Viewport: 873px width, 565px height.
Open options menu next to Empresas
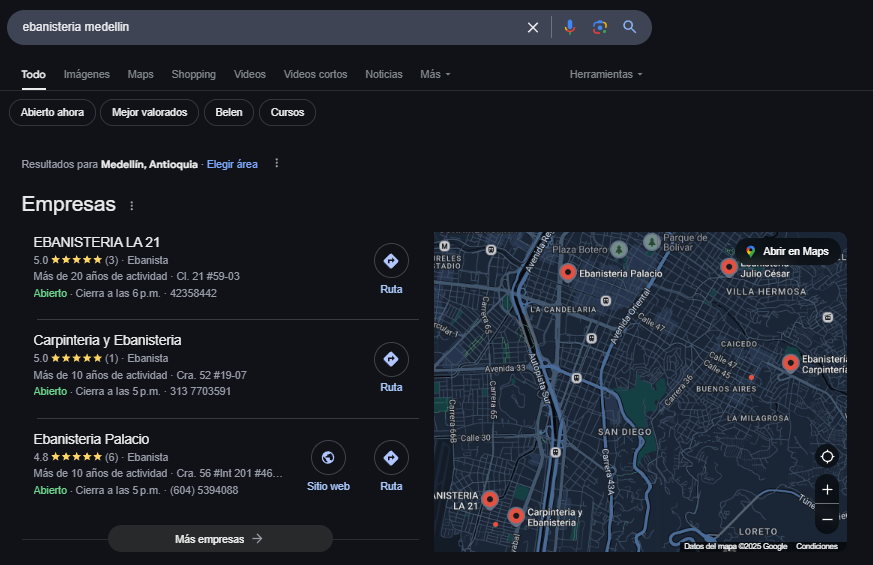131,206
